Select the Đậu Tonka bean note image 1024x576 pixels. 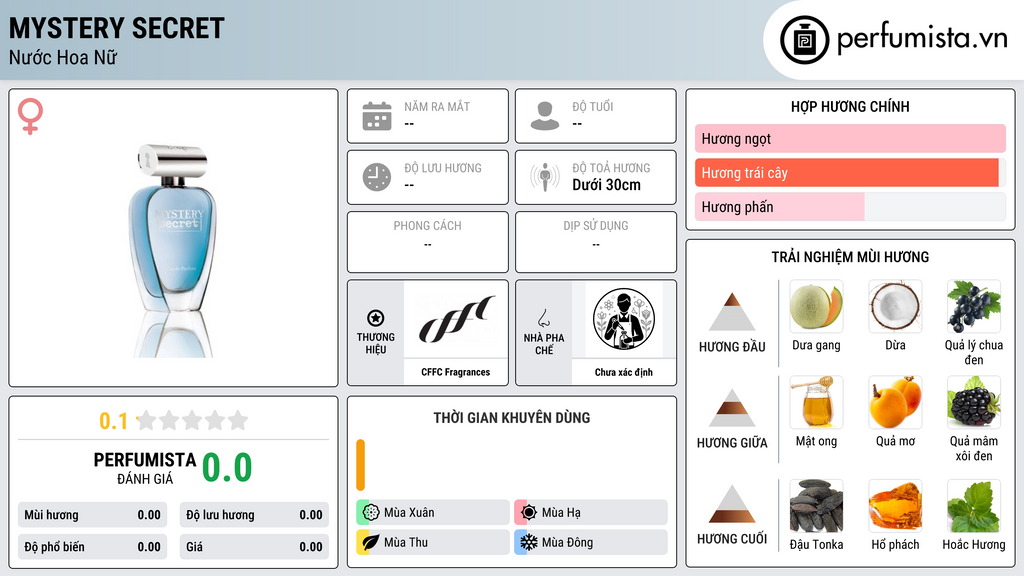pos(816,506)
